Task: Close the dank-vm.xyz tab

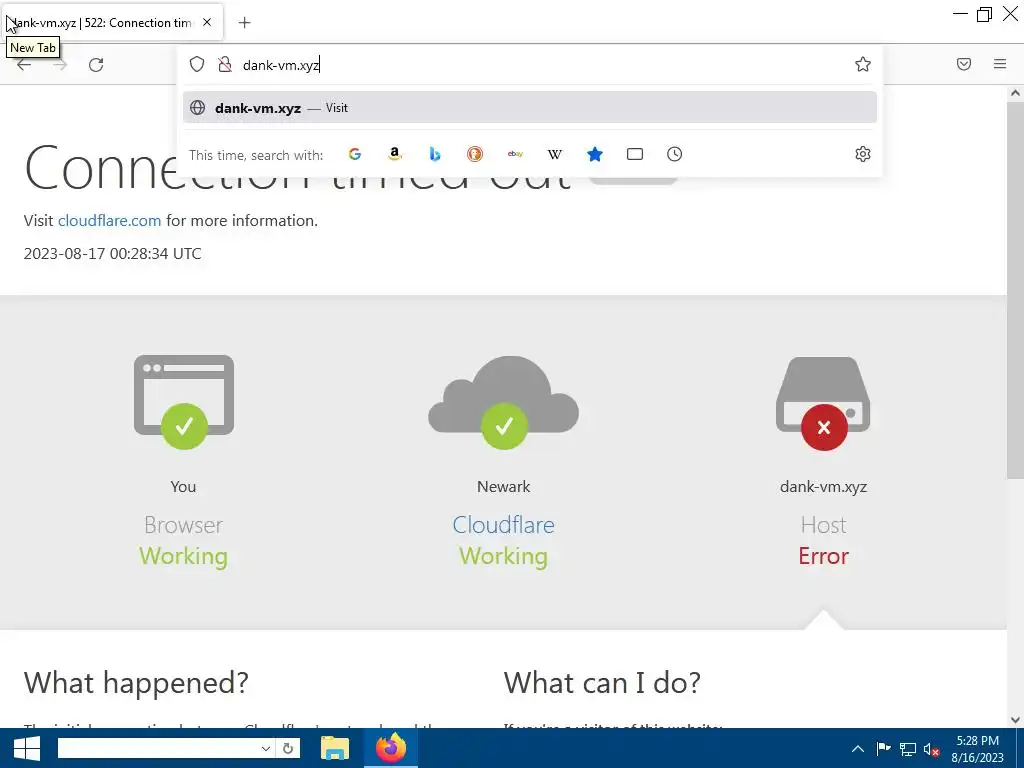Action: (x=207, y=22)
